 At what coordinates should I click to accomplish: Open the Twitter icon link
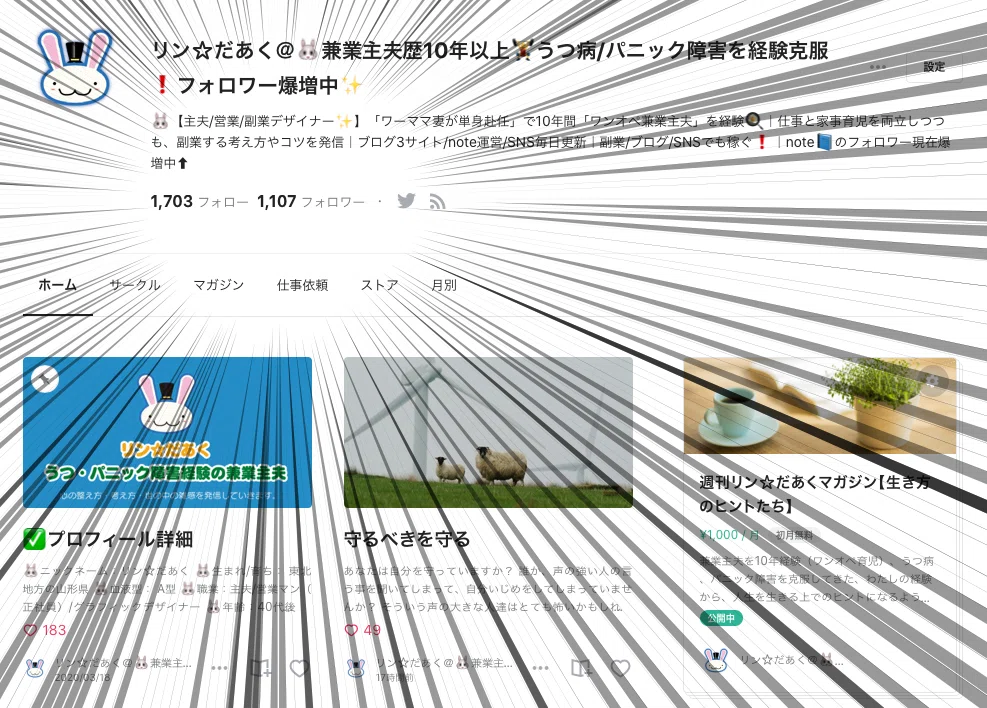tap(406, 201)
